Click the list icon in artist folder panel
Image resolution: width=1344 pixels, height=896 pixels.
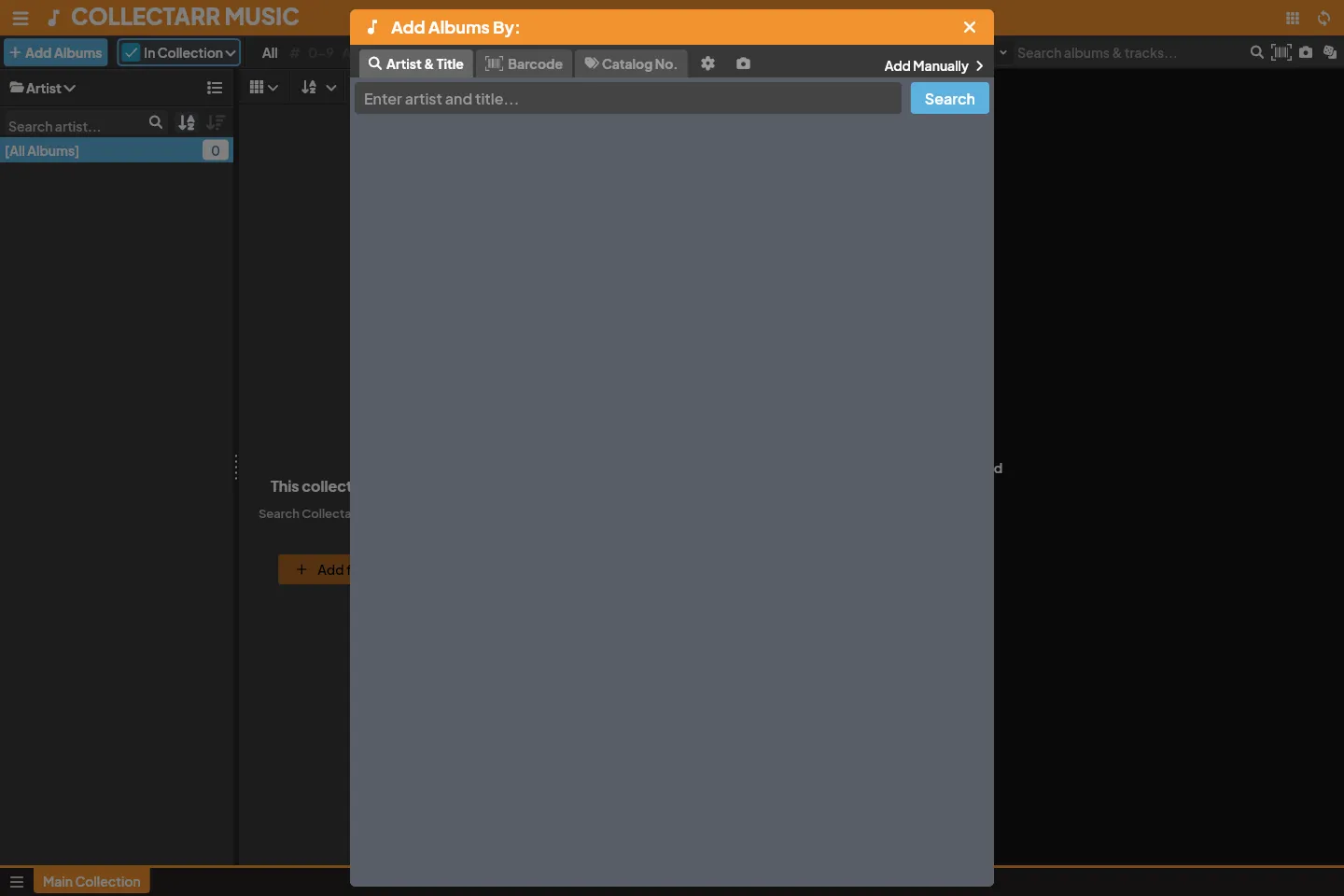(215, 88)
